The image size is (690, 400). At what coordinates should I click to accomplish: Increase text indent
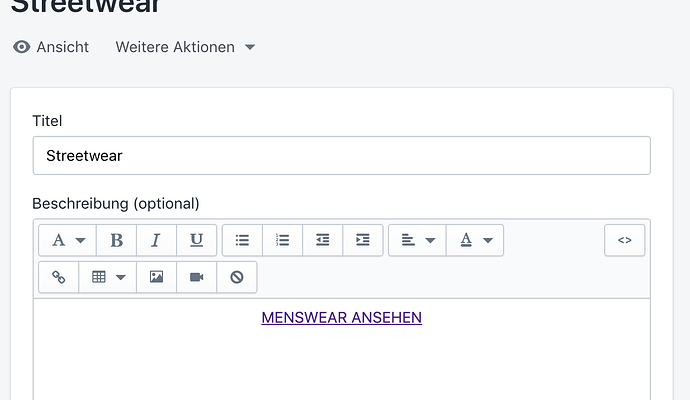(362, 240)
